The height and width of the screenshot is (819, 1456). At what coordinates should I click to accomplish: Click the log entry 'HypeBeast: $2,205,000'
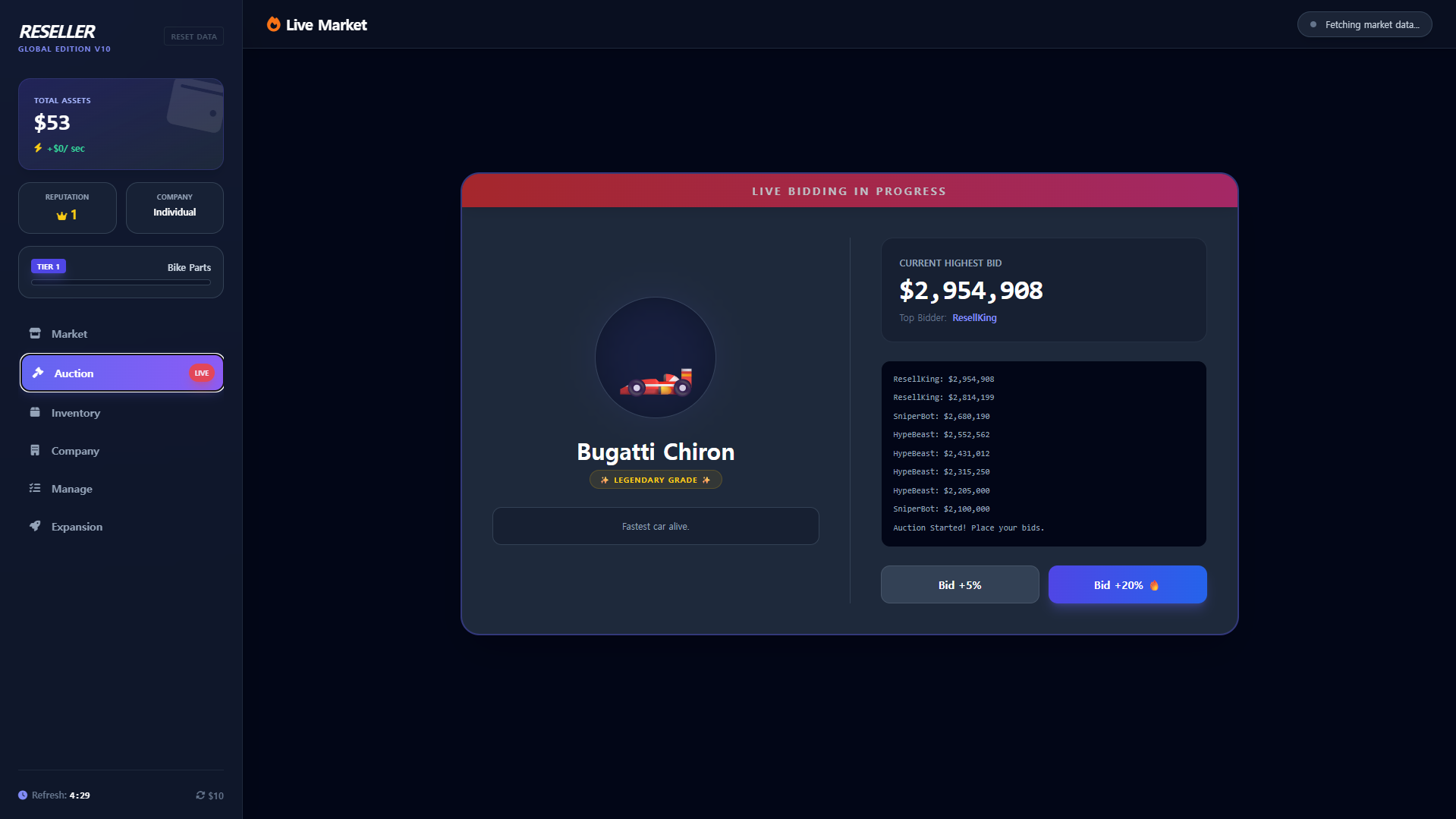pos(941,490)
